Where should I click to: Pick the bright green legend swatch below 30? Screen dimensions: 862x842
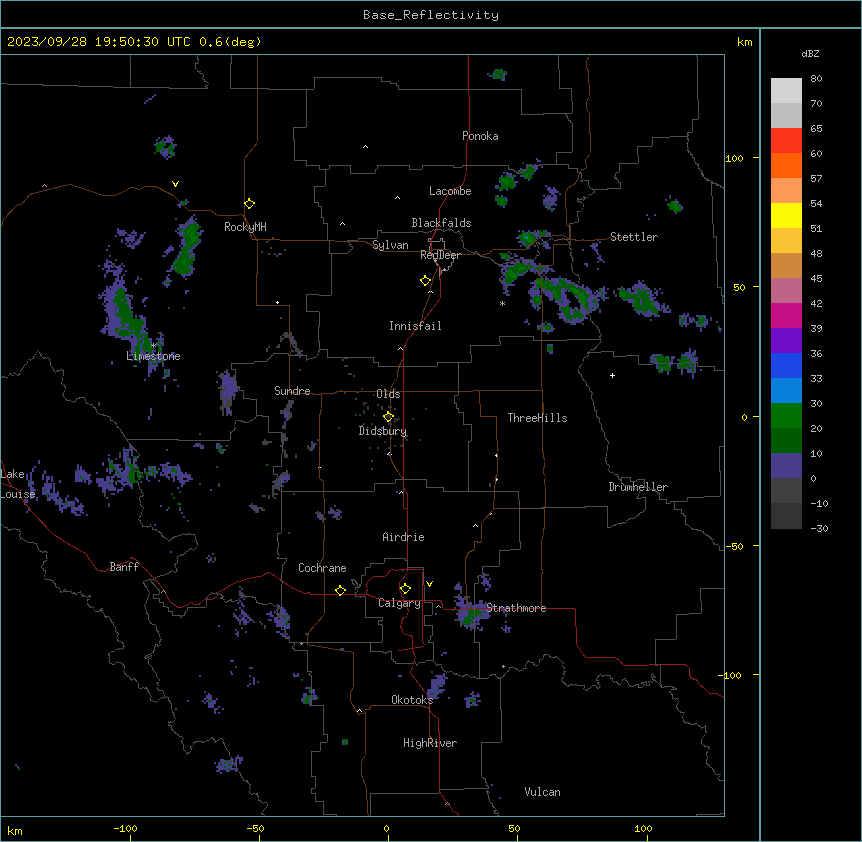click(x=786, y=416)
